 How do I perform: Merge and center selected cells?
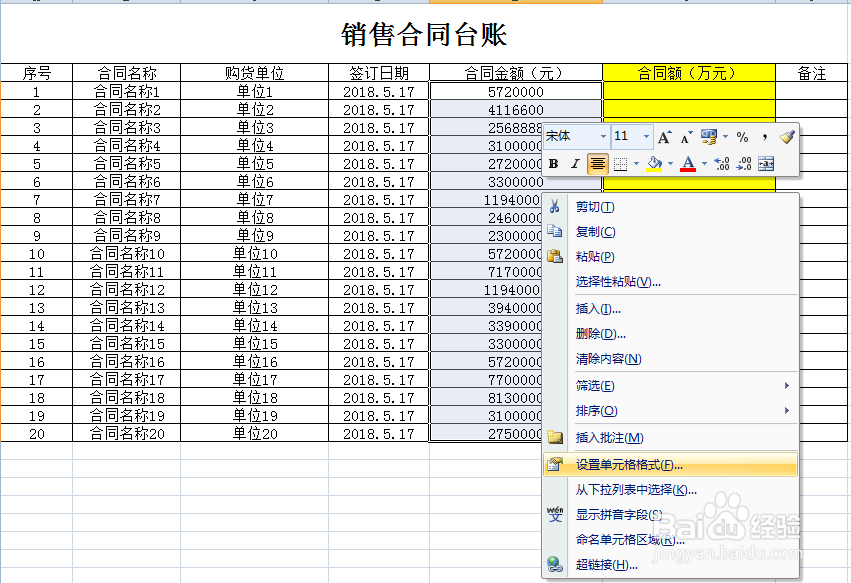pos(766,164)
